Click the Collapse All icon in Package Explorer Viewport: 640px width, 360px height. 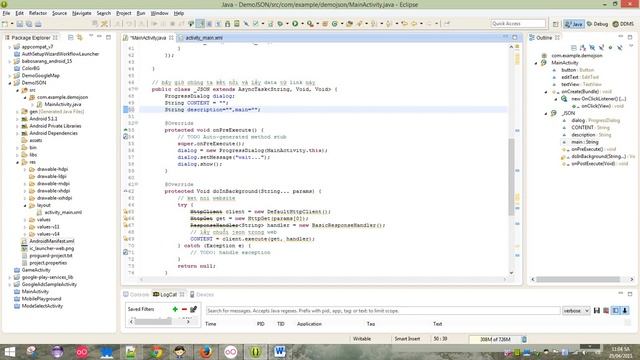[x=71, y=38]
